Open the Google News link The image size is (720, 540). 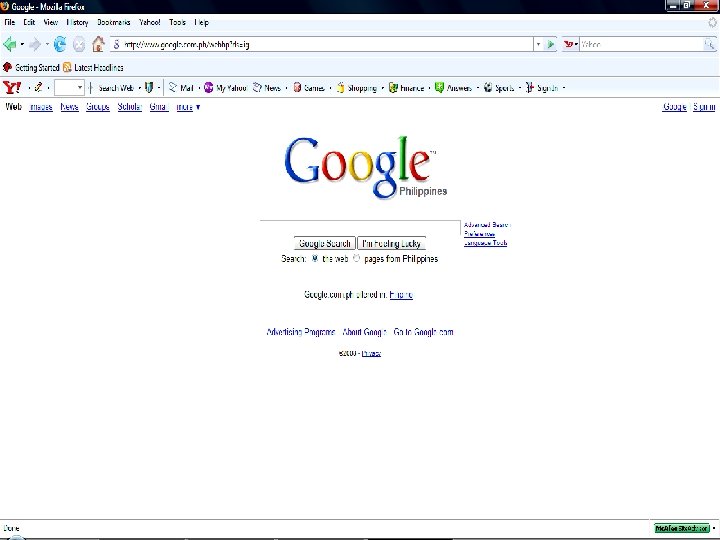[69, 107]
